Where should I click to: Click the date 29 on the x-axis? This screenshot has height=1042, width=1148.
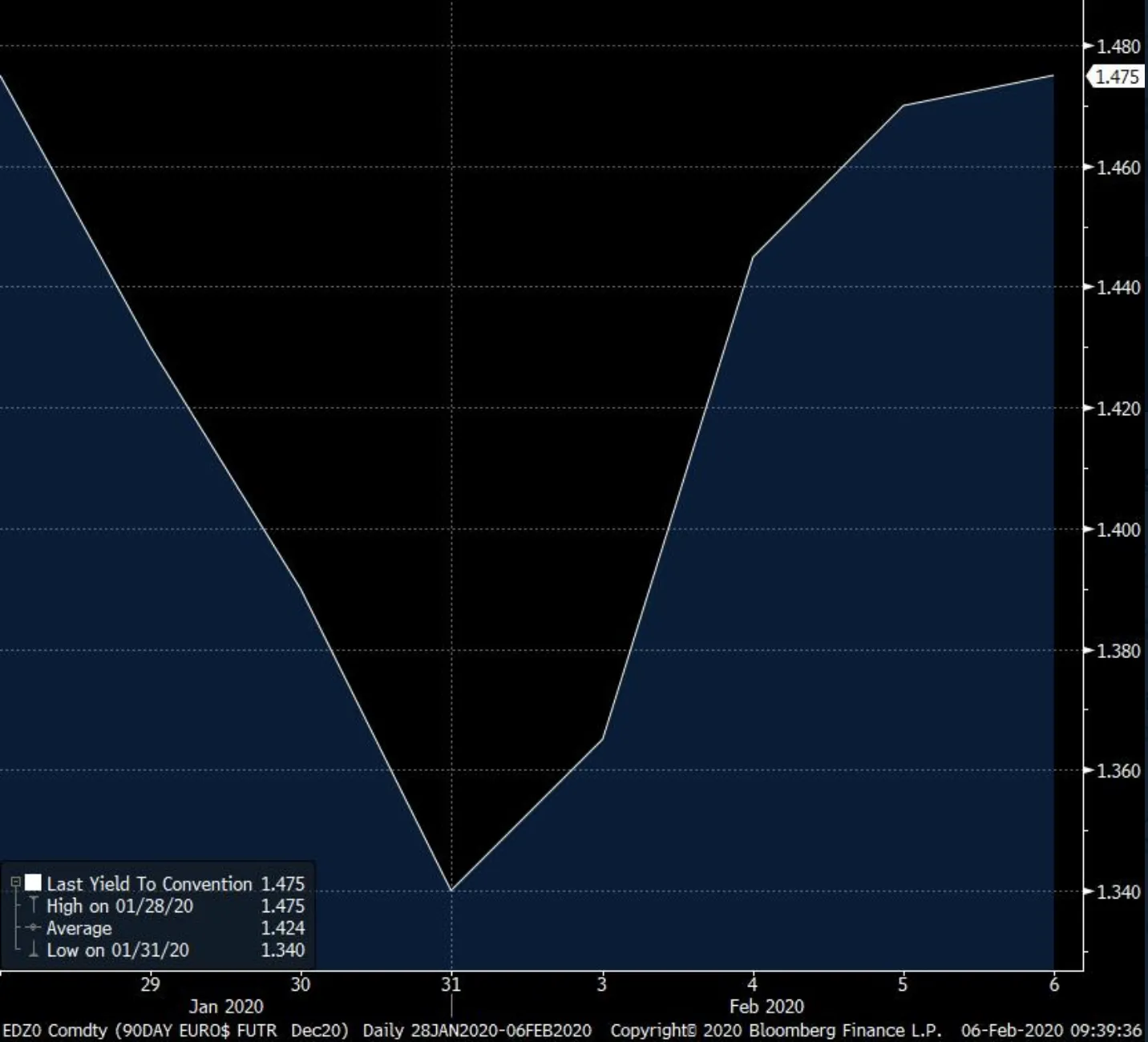(x=150, y=984)
